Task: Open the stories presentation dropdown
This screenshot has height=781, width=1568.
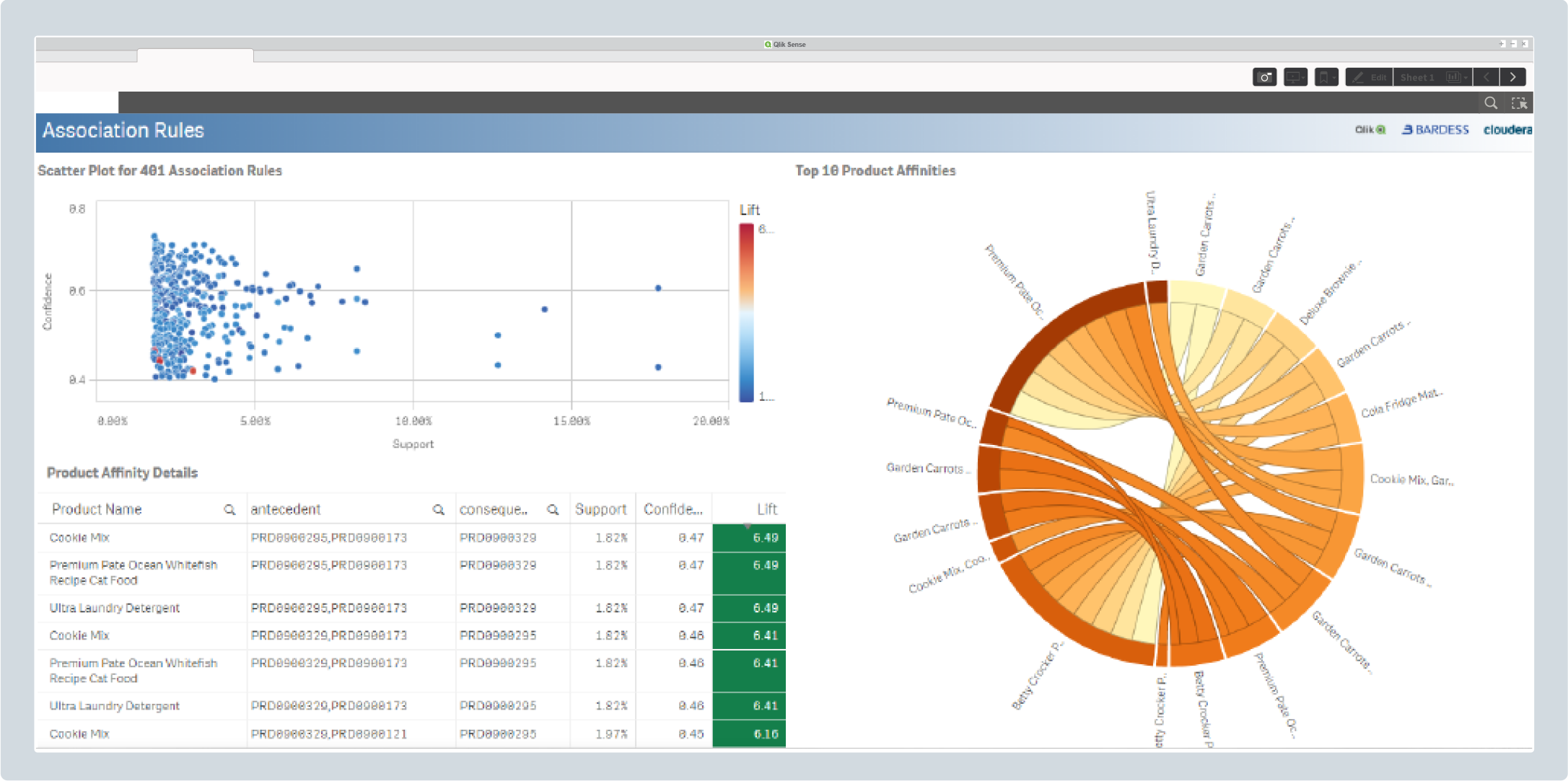Action: tap(1295, 77)
